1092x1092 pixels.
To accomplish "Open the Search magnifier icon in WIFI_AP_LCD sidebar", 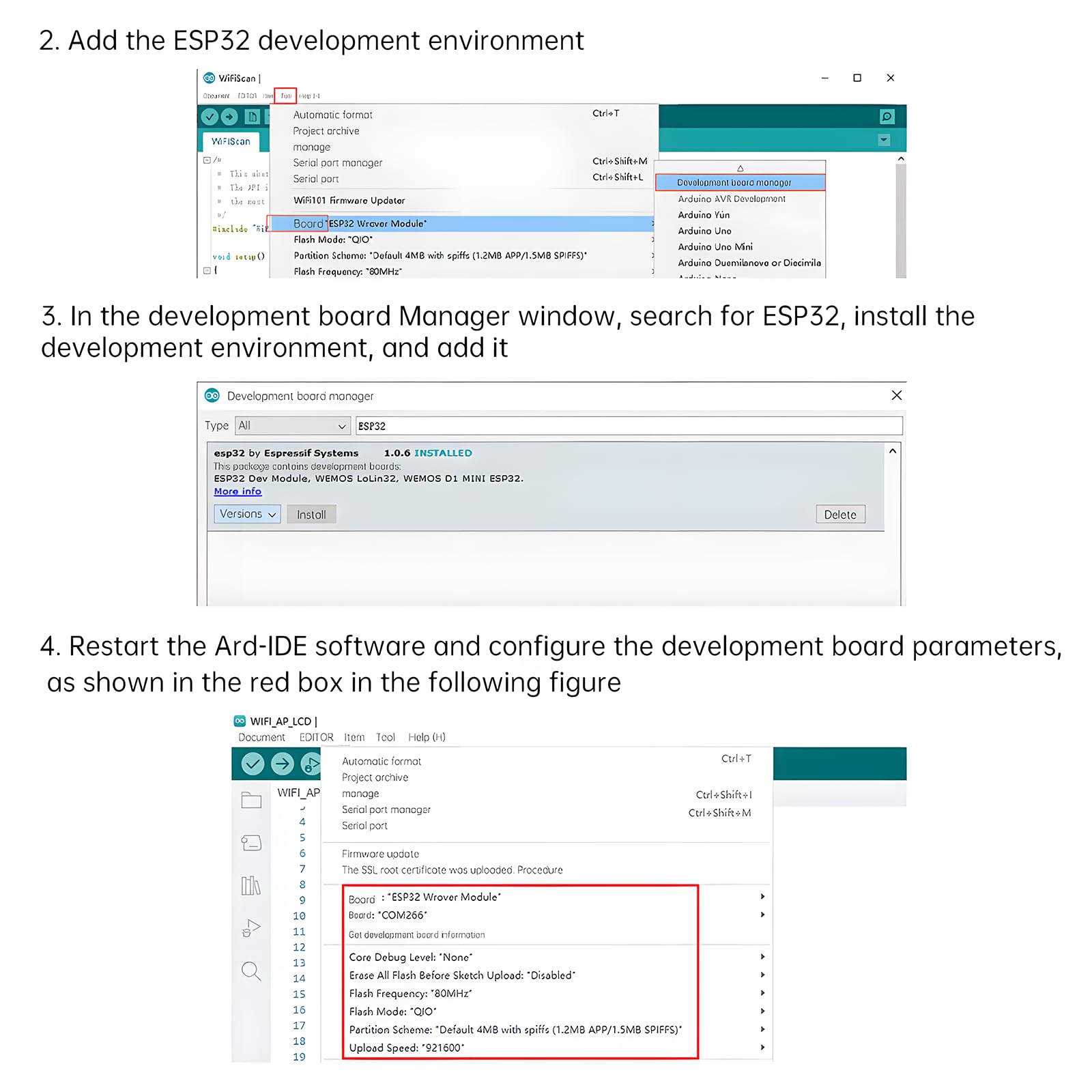I will click(x=251, y=971).
